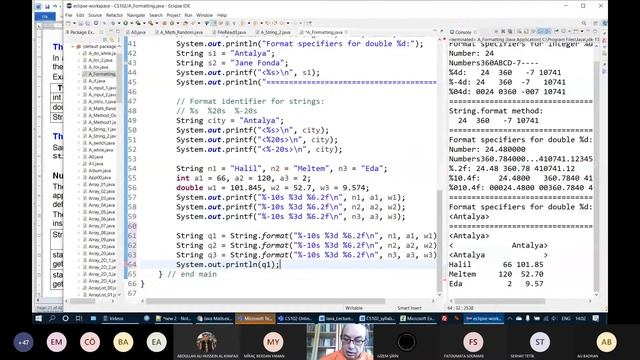The image size is (640, 360).
Task: Click the Debug toolbar icon
Action: (x=113, y=23)
